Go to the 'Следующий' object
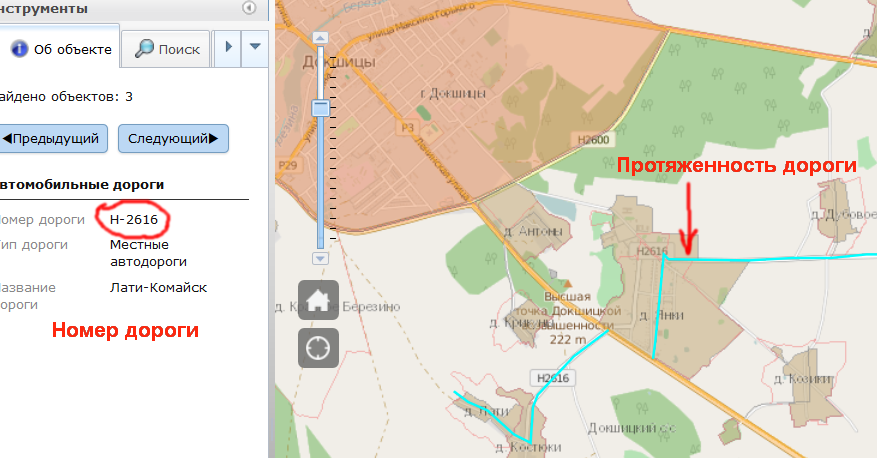Image resolution: width=877 pixels, height=458 pixels. (173, 139)
